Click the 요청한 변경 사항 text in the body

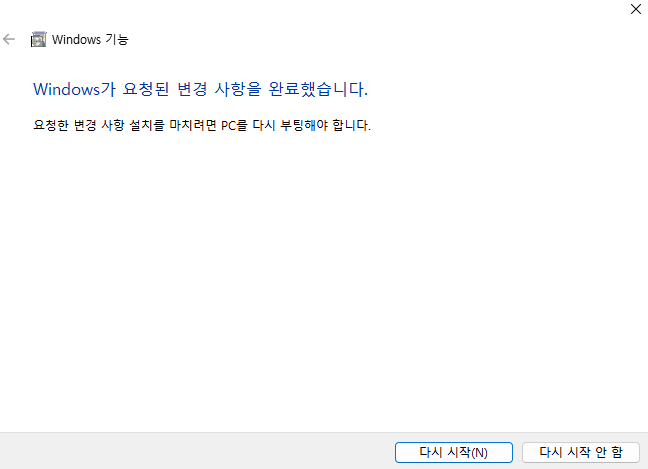pos(79,125)
